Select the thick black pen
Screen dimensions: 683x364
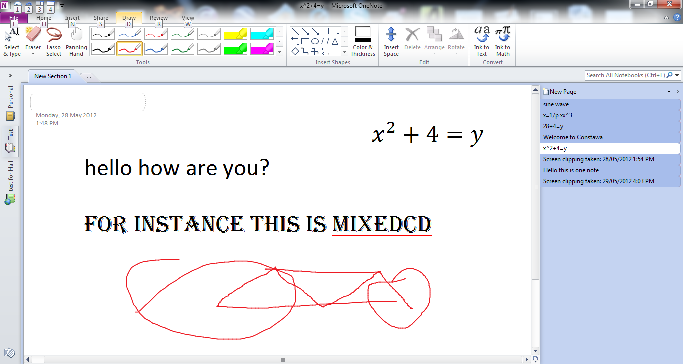coord(103,48)
